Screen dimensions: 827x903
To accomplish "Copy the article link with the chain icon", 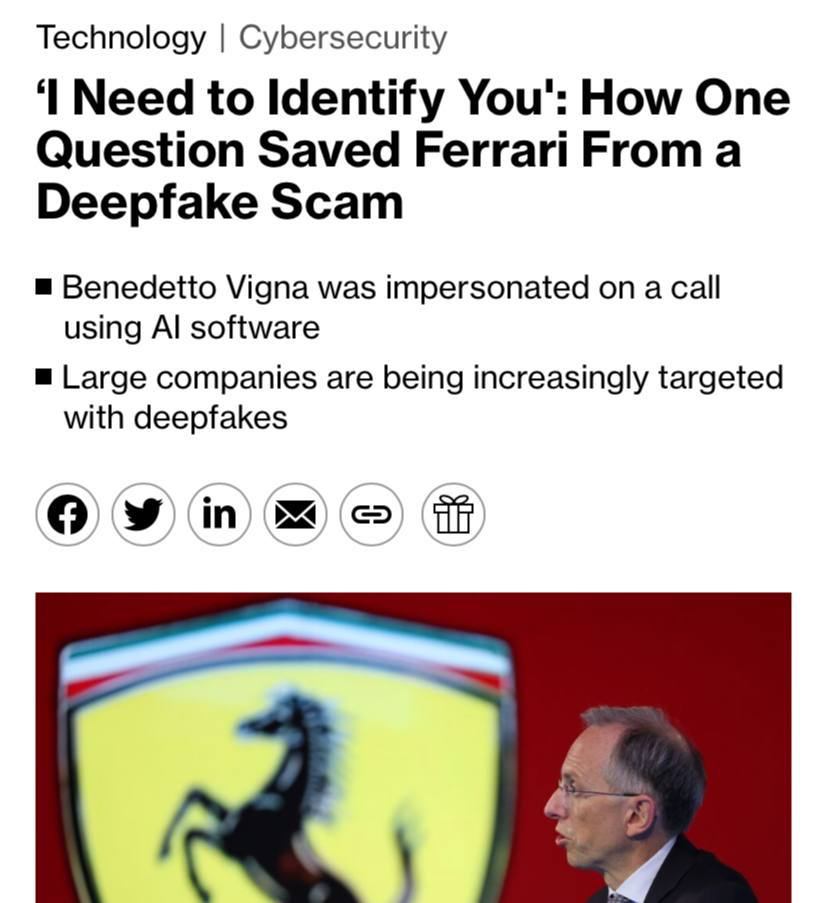I will (x=371, y=514).
